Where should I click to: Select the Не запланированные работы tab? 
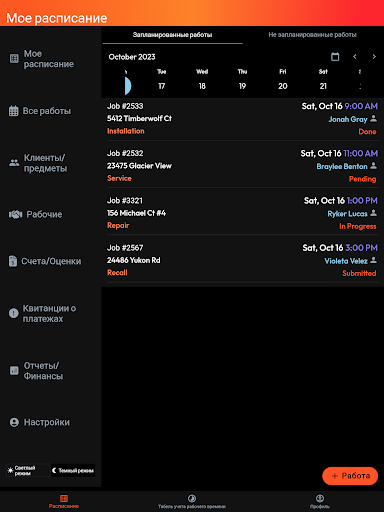(x=312, y=35)
